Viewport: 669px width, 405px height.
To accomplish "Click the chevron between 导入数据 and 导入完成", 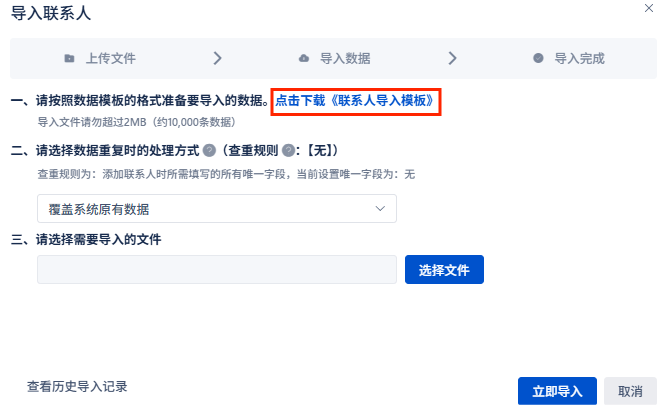I will (x=452, y=58).
